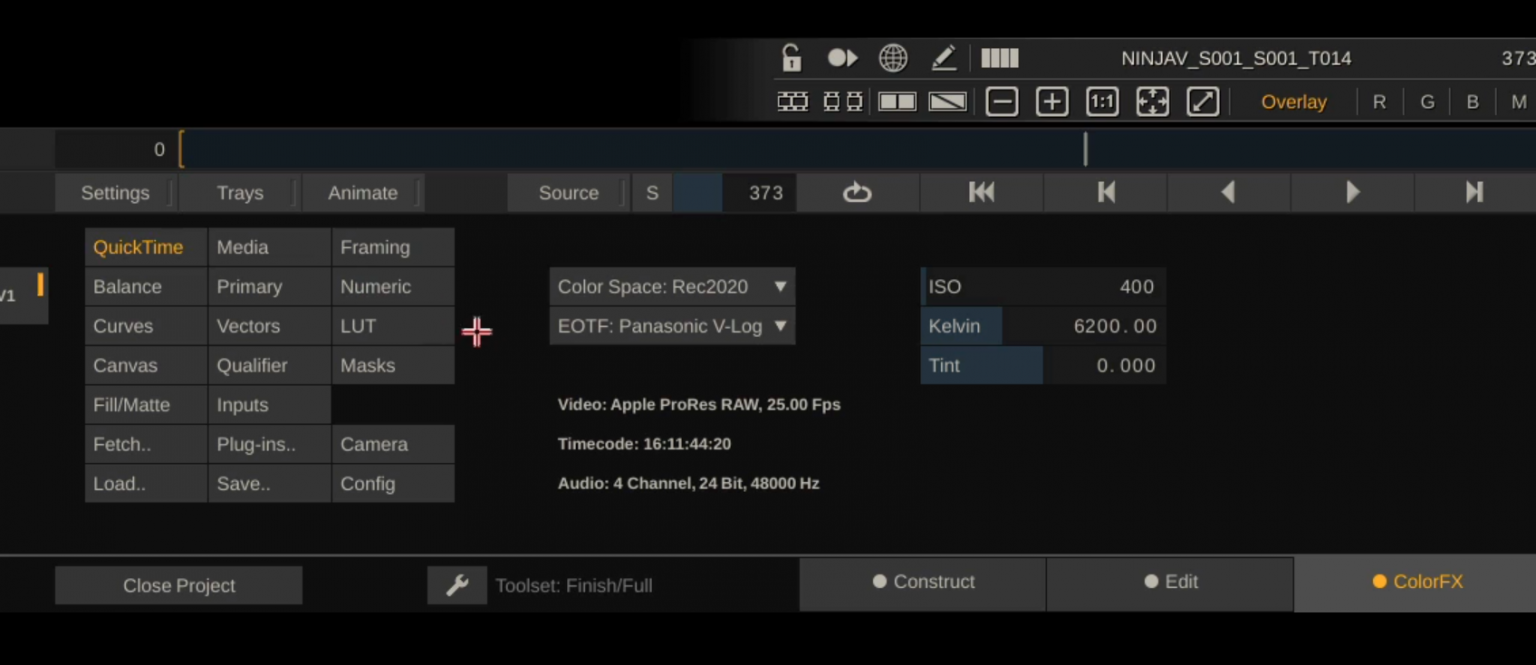
Task: Open the EOTF Panasonic V-Log dropdown
Action: 672,326
